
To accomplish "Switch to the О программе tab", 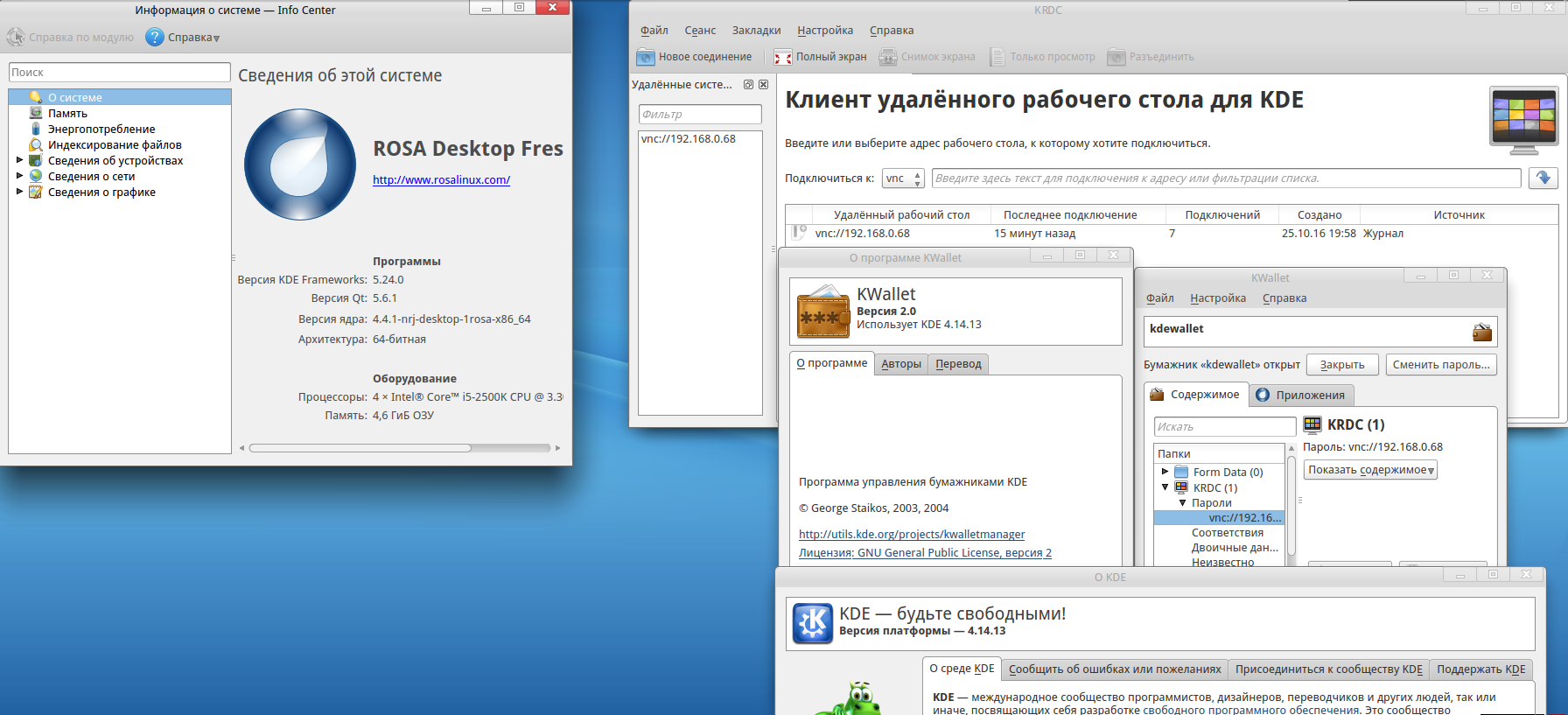I will coord(832,363).
